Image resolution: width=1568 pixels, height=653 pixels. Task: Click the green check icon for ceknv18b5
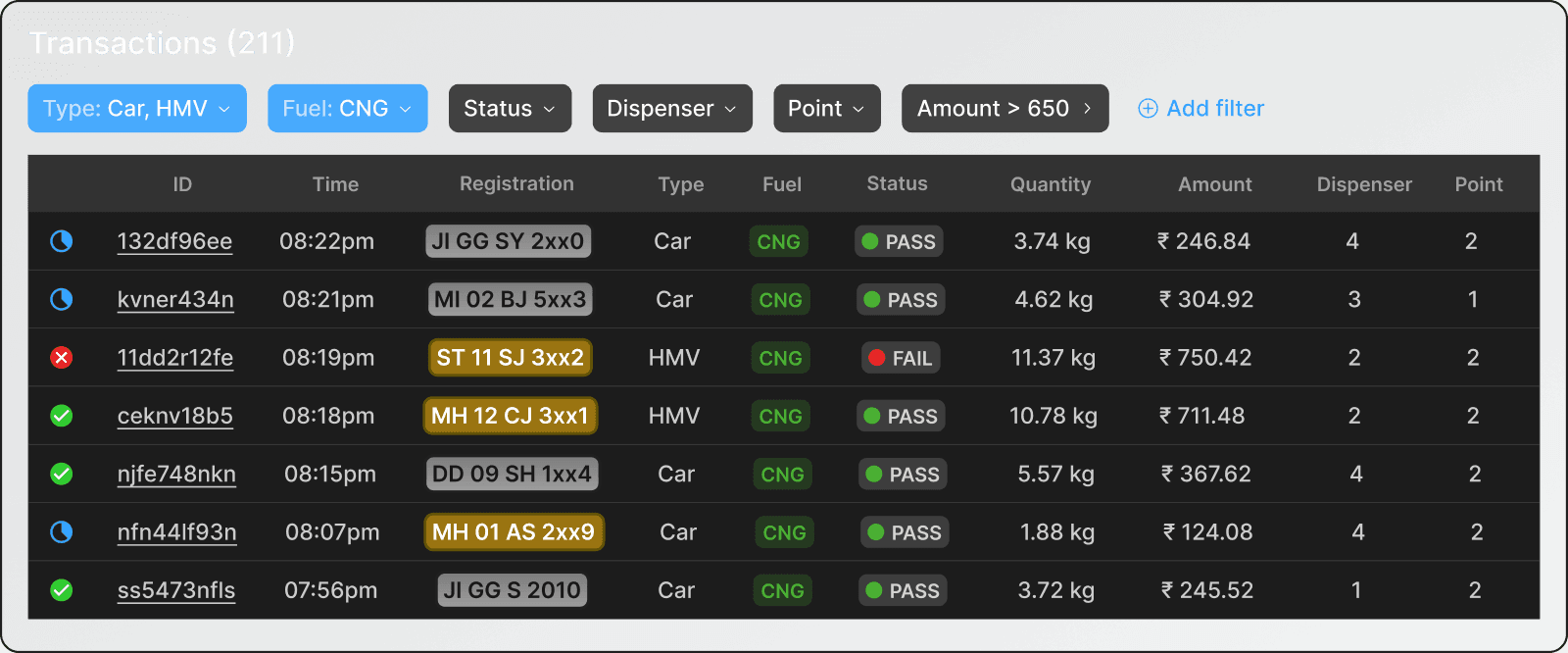pyautogui.click(x=62, y=416)
